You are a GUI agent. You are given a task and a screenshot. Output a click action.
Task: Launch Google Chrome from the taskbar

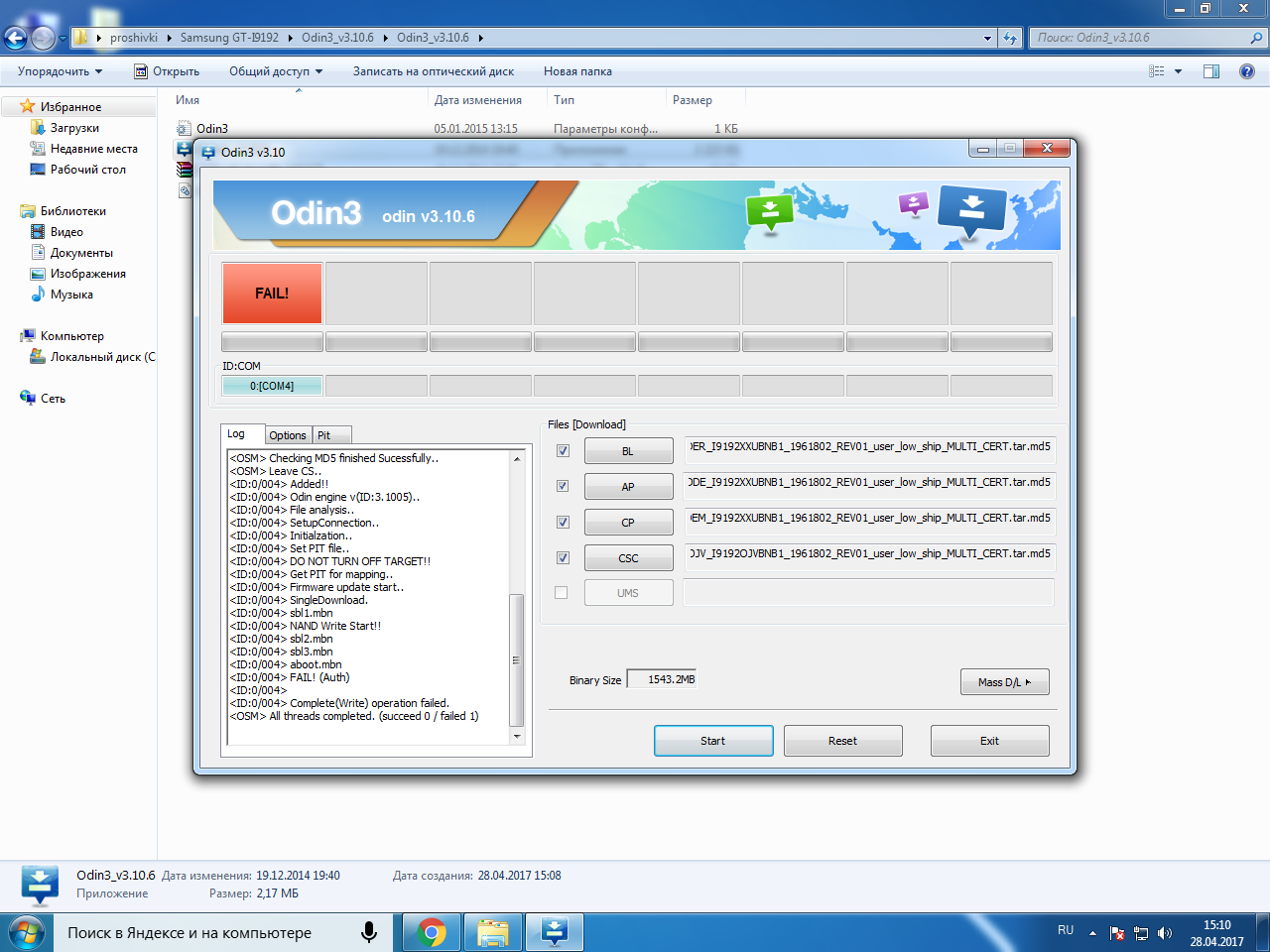coord(432,933)
